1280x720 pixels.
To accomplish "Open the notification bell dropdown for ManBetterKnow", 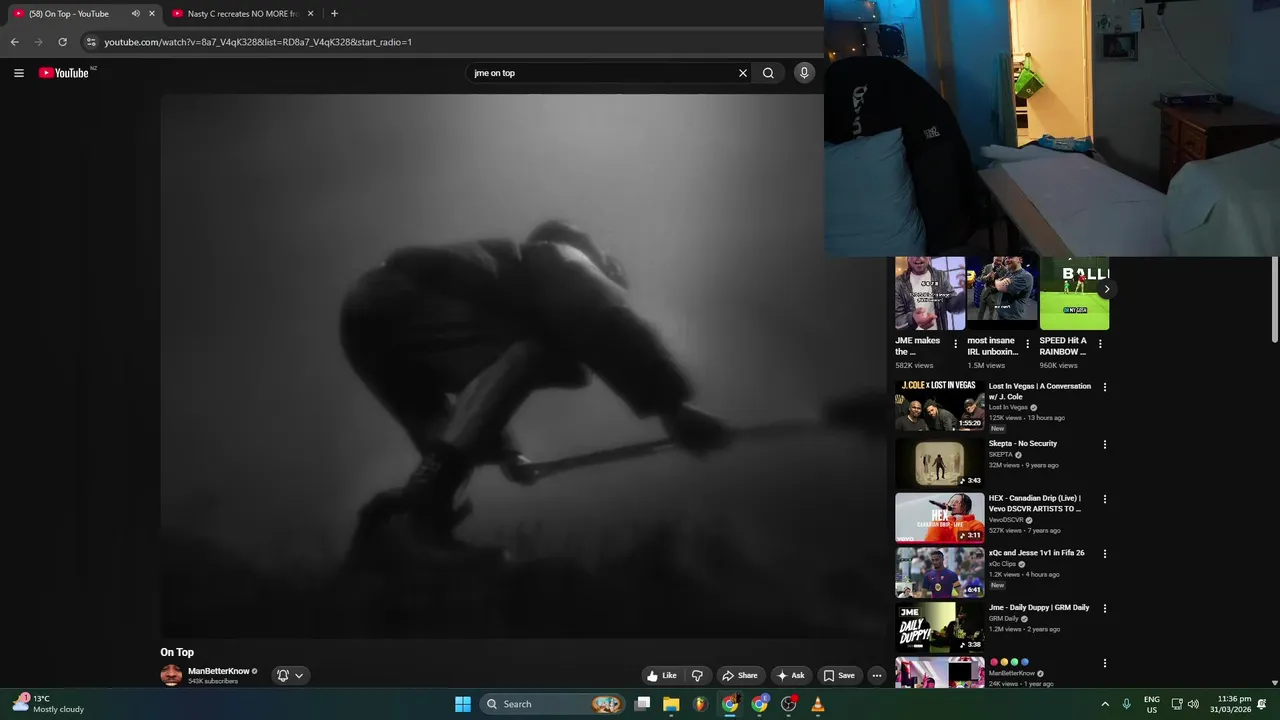I will point(290,676).
